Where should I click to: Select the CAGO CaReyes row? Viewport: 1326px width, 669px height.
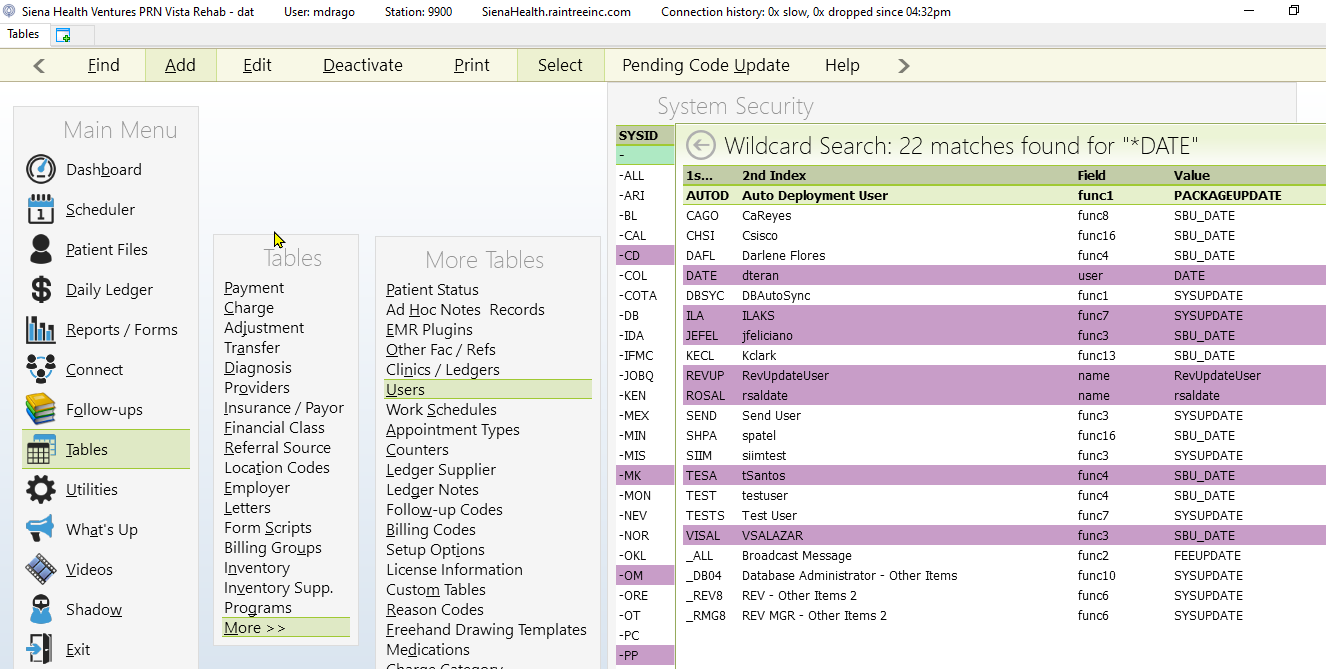(x=1004, y=216)
